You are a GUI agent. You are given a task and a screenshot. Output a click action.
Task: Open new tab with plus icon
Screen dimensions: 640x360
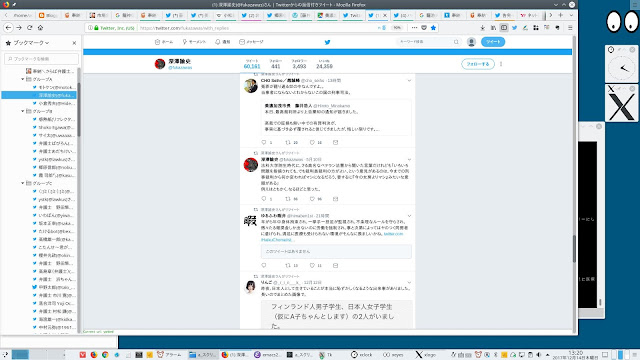[560, 15]
